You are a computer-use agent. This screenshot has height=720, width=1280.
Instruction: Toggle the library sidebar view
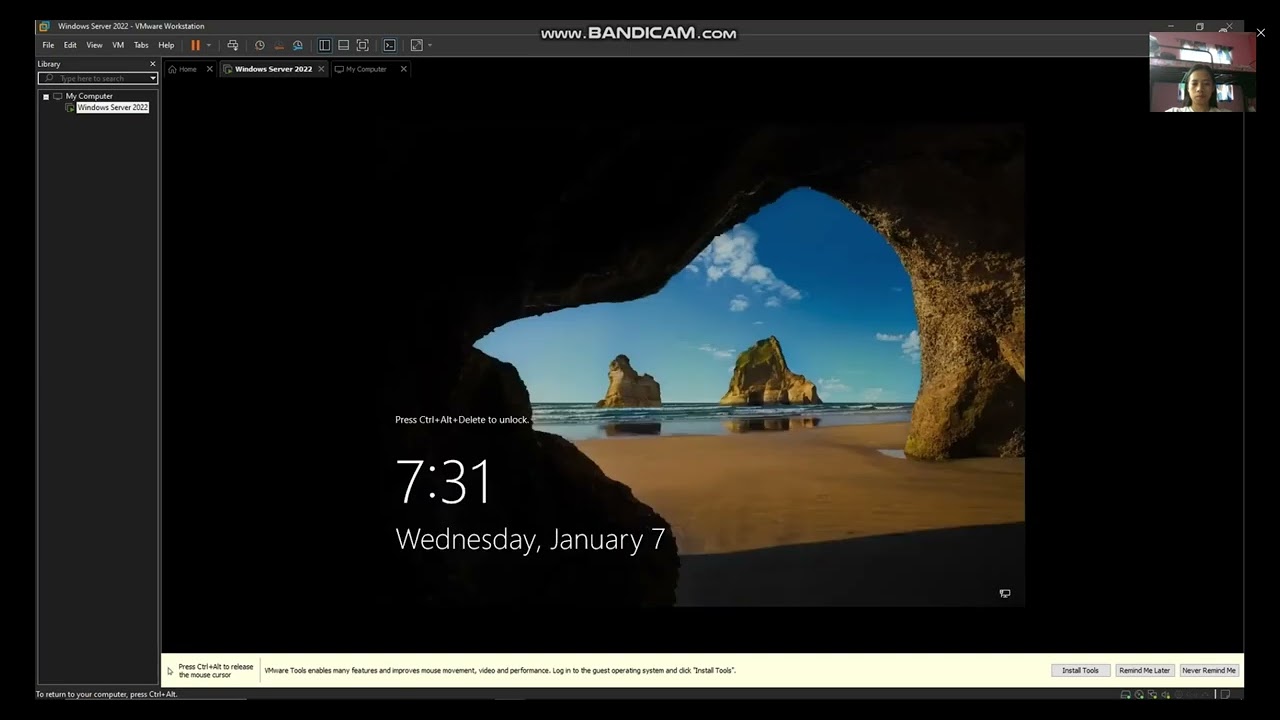[x=324, y=45]
